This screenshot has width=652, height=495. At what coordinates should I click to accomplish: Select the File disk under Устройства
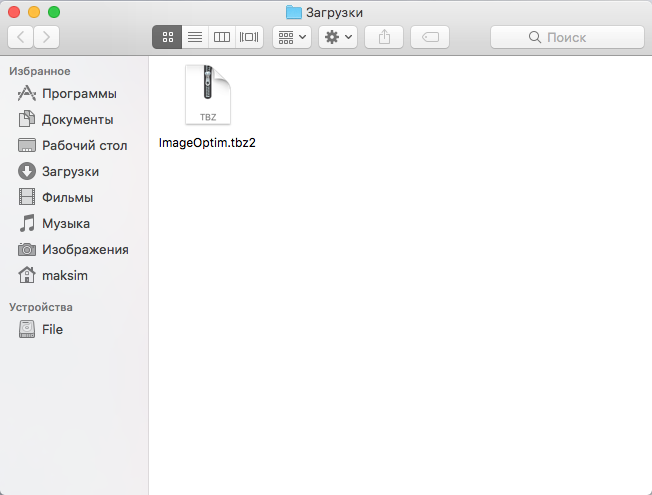74,329
